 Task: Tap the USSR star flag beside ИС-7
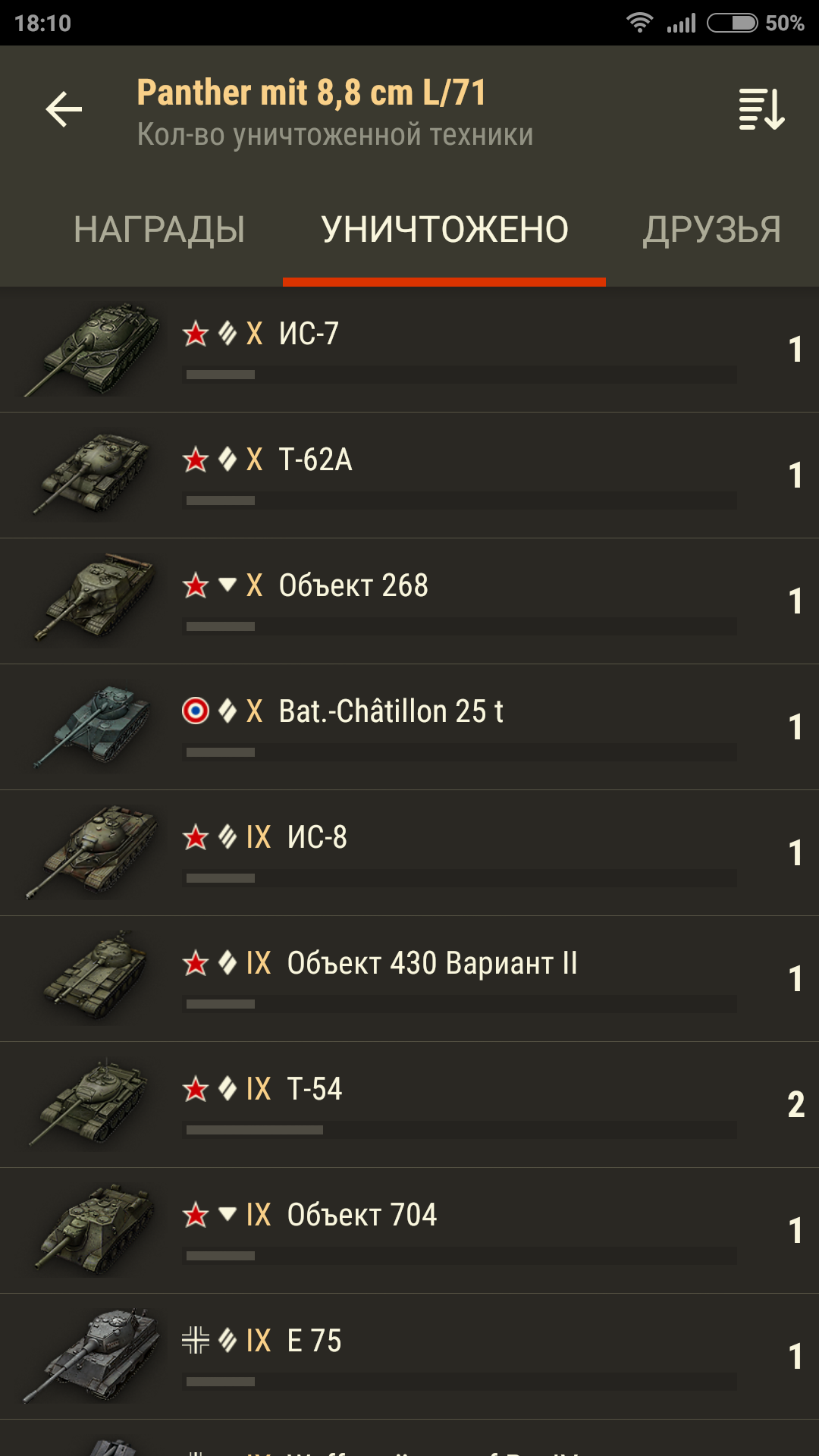196,334
